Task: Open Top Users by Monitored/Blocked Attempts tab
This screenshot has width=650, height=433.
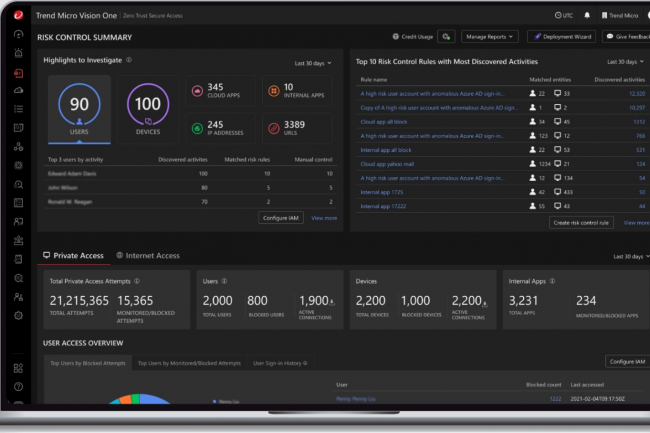Action: tap(189, 363)
